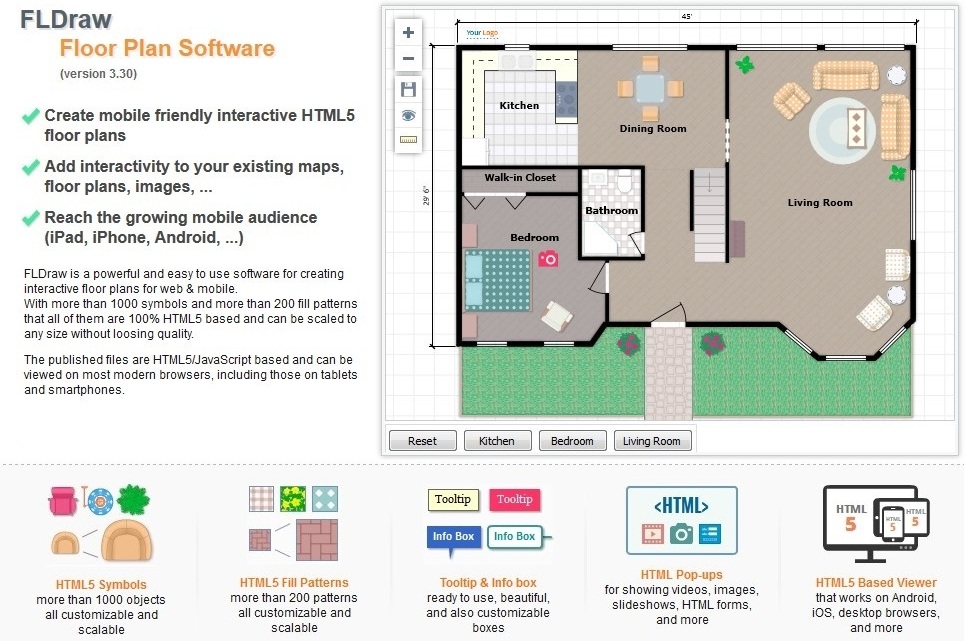Select the round rug with coffee table
965x641 pixels.
coord(841,129)
